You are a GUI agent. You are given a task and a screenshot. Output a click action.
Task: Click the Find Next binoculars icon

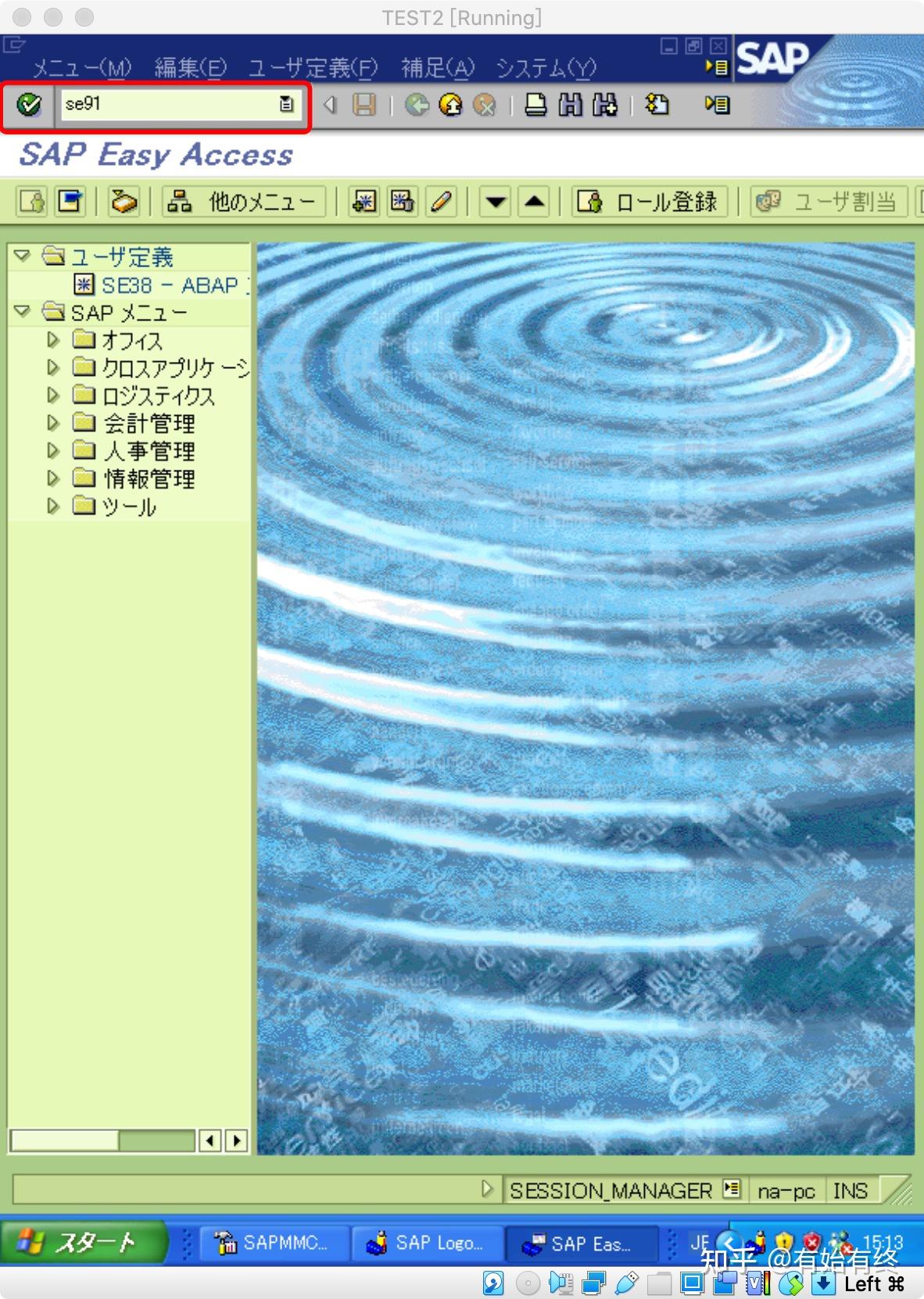[604, 105]
